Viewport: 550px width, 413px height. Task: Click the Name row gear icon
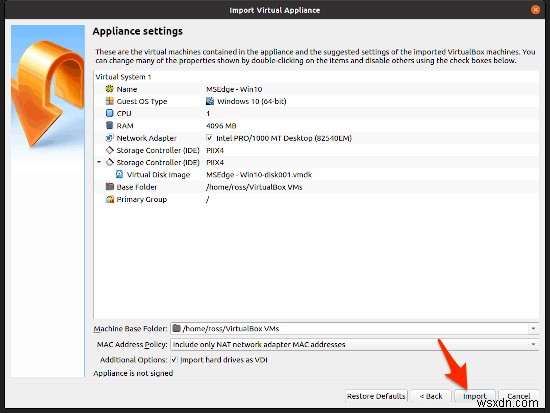(109, 89)
